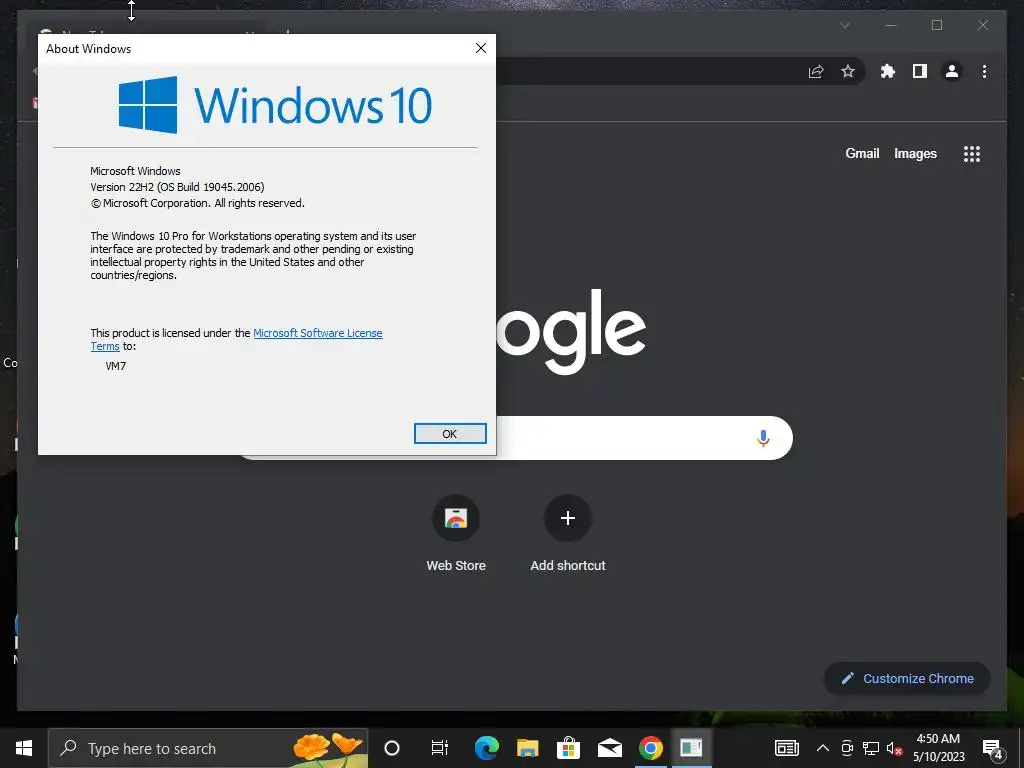The height and width of the screenshot is (768, 1024).
Task: Open Microsoft Store from taskbar
Action: pyautogui.click(x=568, y=748)
